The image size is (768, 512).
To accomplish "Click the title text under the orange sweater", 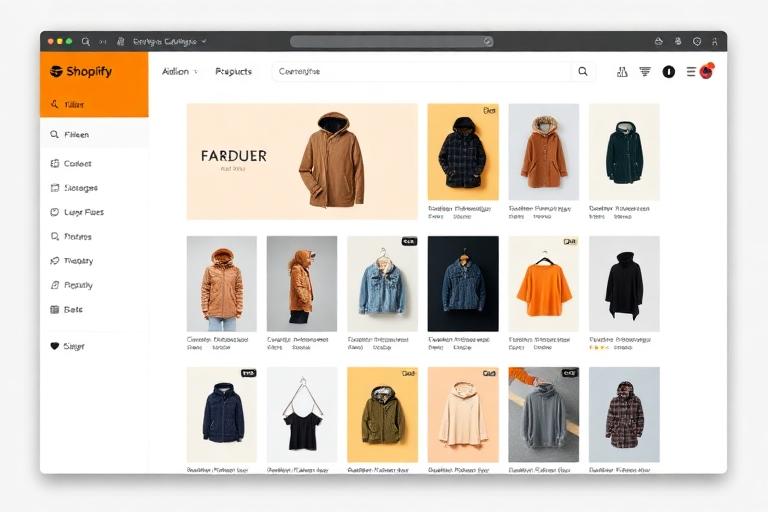I will [539, 340].
